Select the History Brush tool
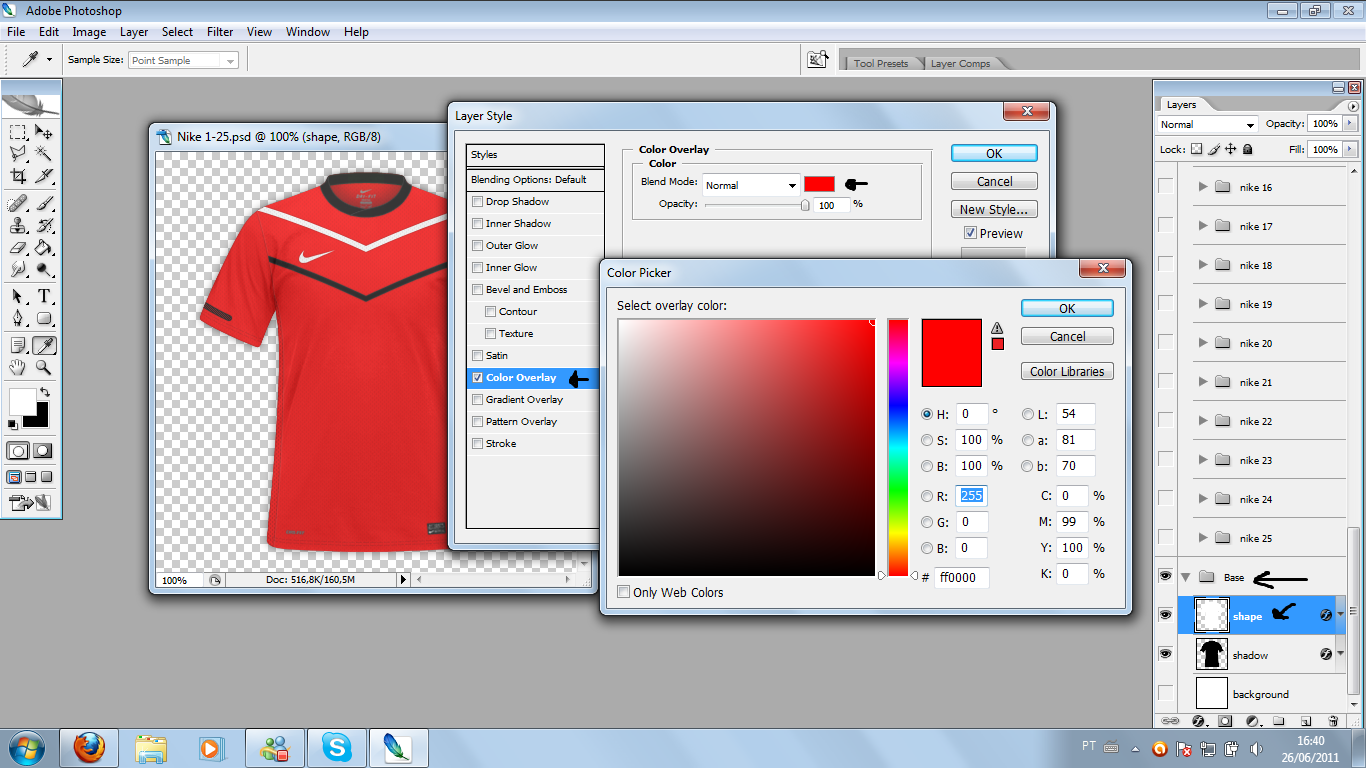 pos(44,225)
